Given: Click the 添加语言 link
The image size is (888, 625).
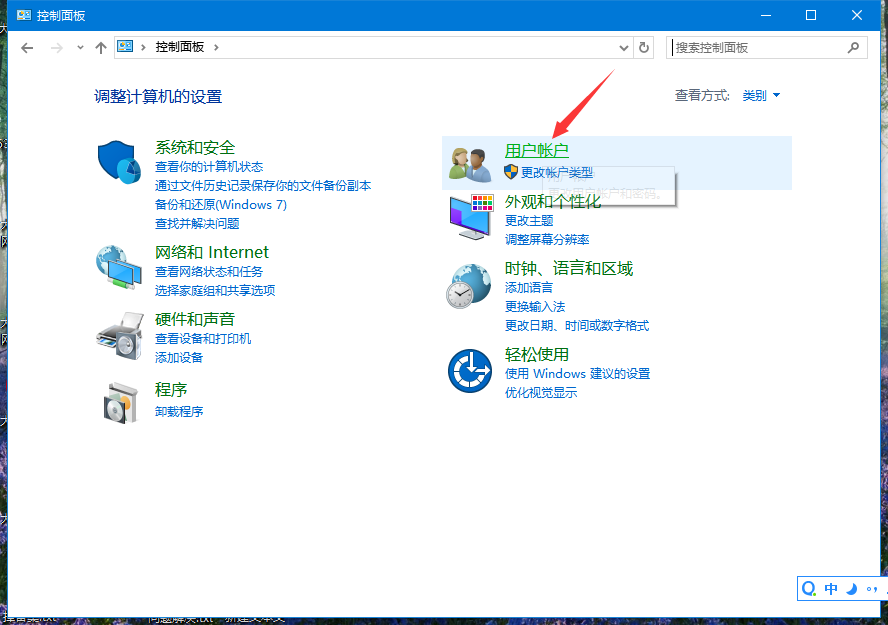Looking at the screenshot, I should [529, 288].
